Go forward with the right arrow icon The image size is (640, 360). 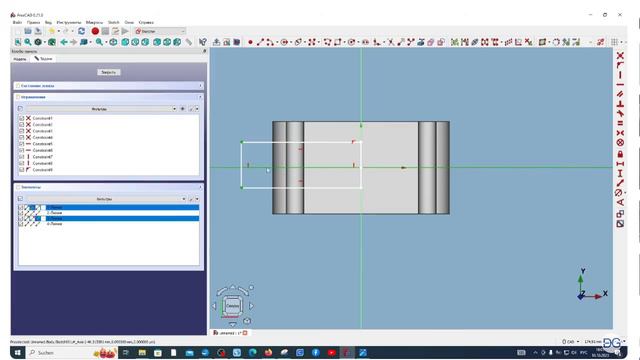tap(73, 42)
